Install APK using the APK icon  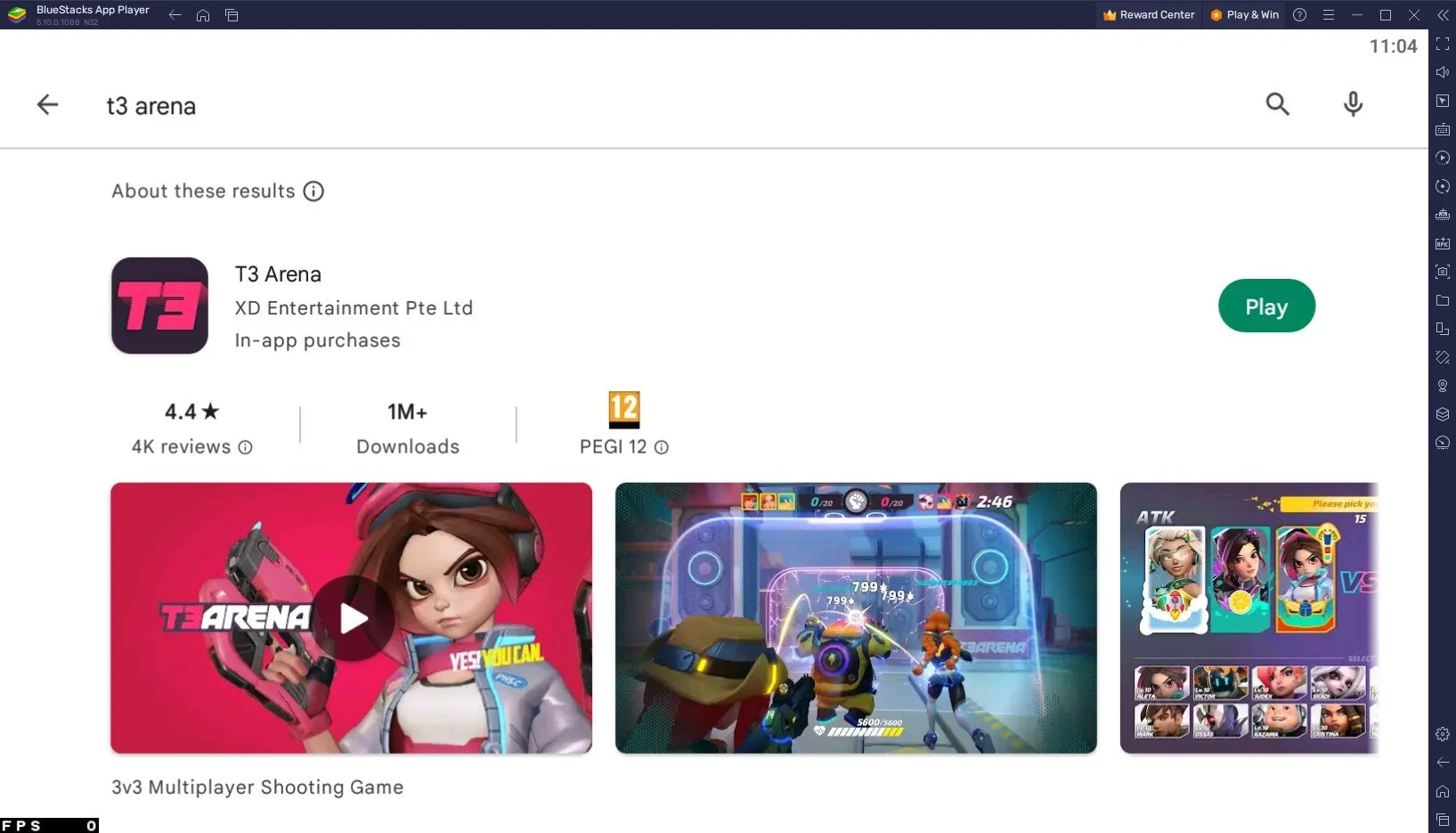[x=1443, y=243]
